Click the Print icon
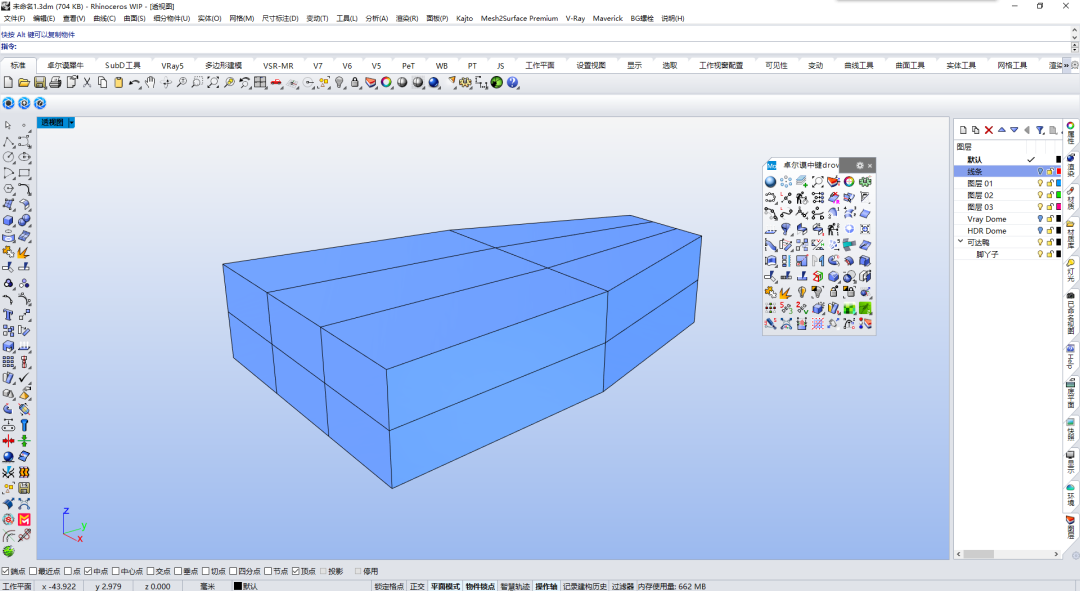Viewport: 1080px width, 591px height. point(55,83)
